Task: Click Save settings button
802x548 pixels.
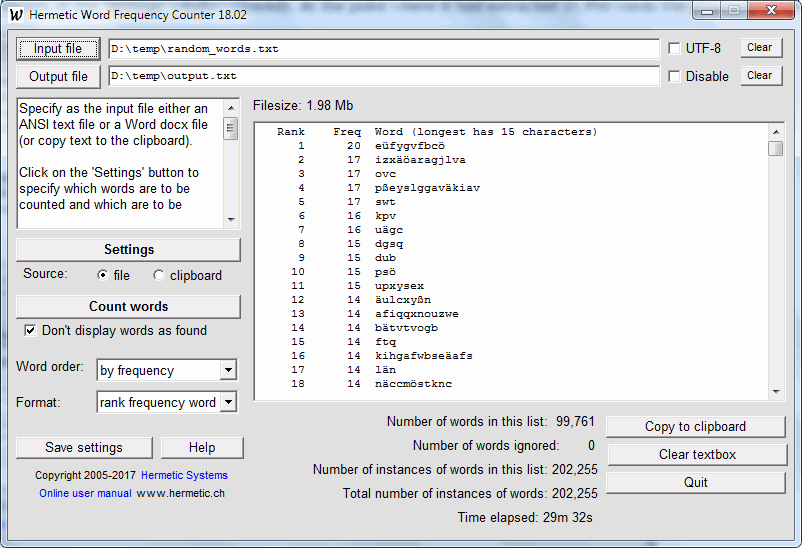Action: pos(84,448)
